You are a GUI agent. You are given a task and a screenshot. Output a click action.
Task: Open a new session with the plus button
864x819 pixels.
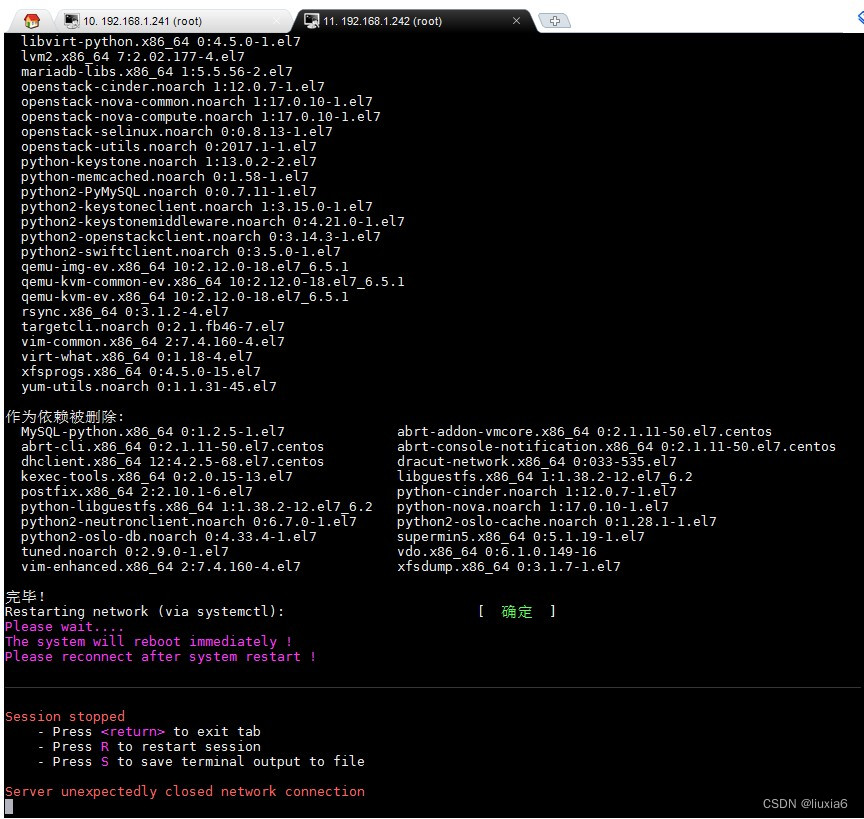click(x=555, y=19)
